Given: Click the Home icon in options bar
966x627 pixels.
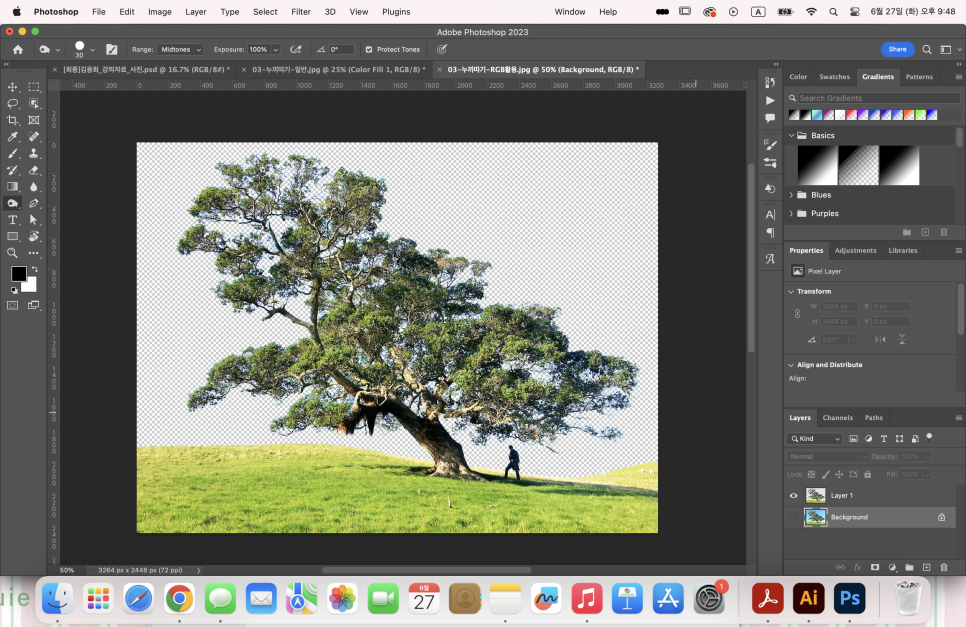Looking at the screenshot, I should (x=18, y=49).
